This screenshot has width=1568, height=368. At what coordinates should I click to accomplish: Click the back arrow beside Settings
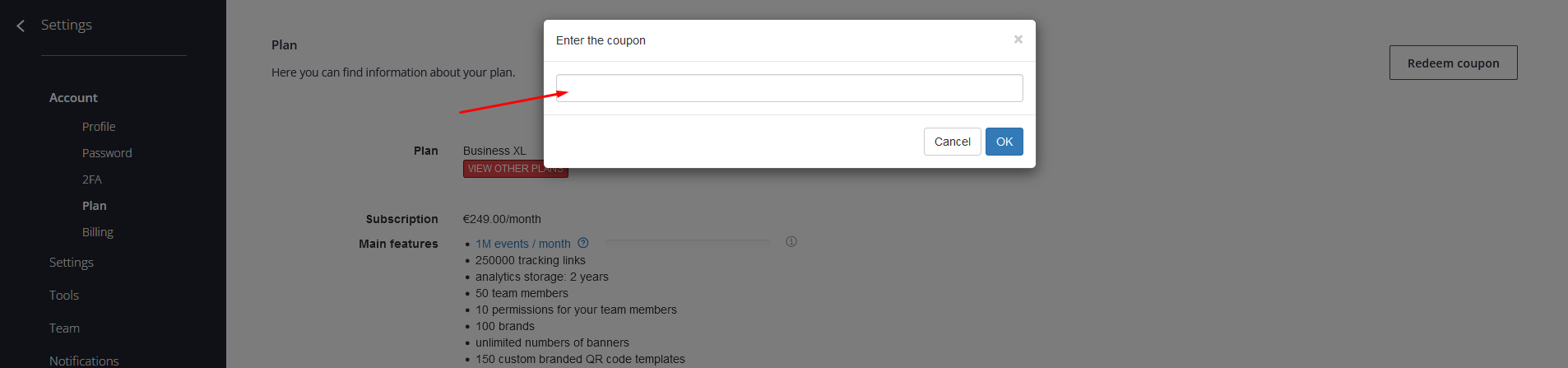point(21,26)
